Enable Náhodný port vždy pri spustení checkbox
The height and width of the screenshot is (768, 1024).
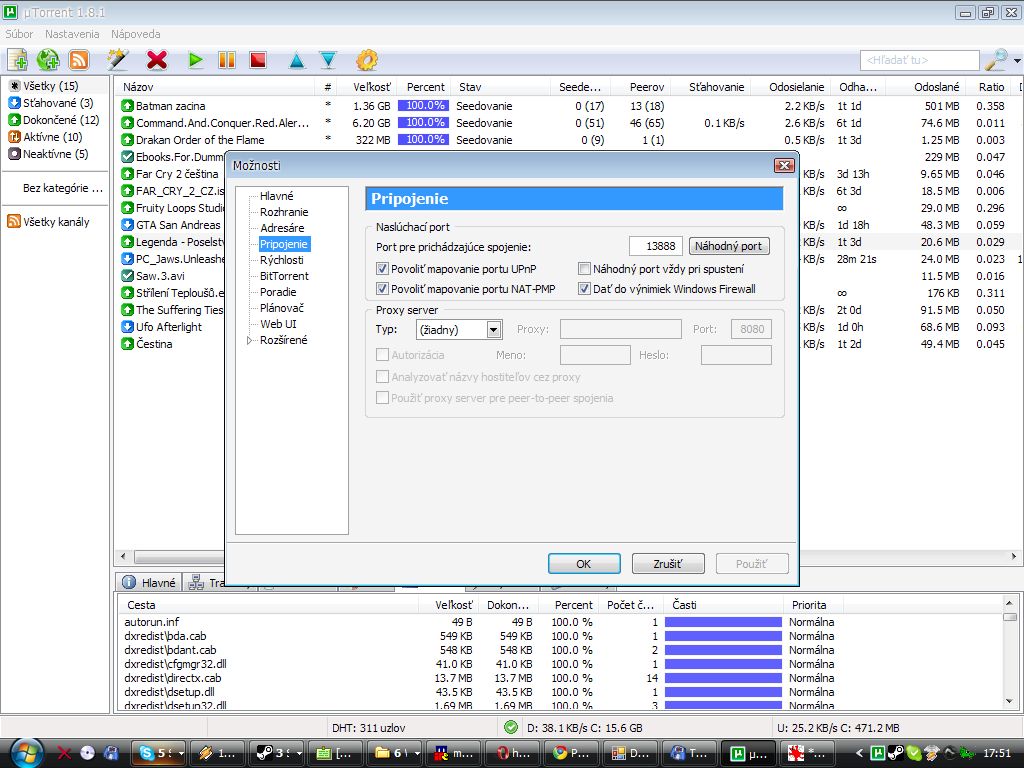tap(584, 268)
